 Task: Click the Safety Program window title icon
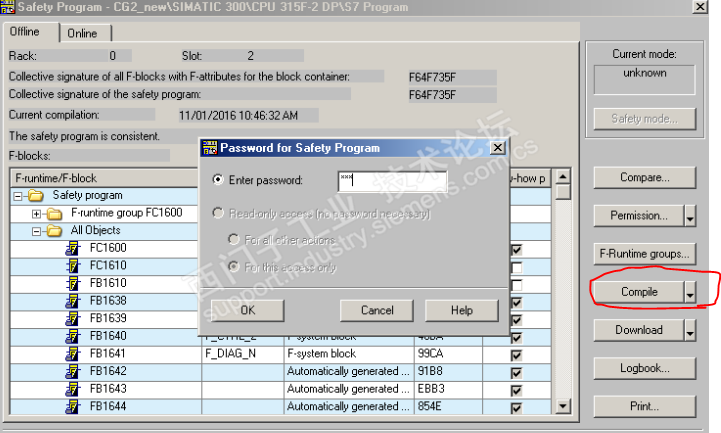[7, 7]
